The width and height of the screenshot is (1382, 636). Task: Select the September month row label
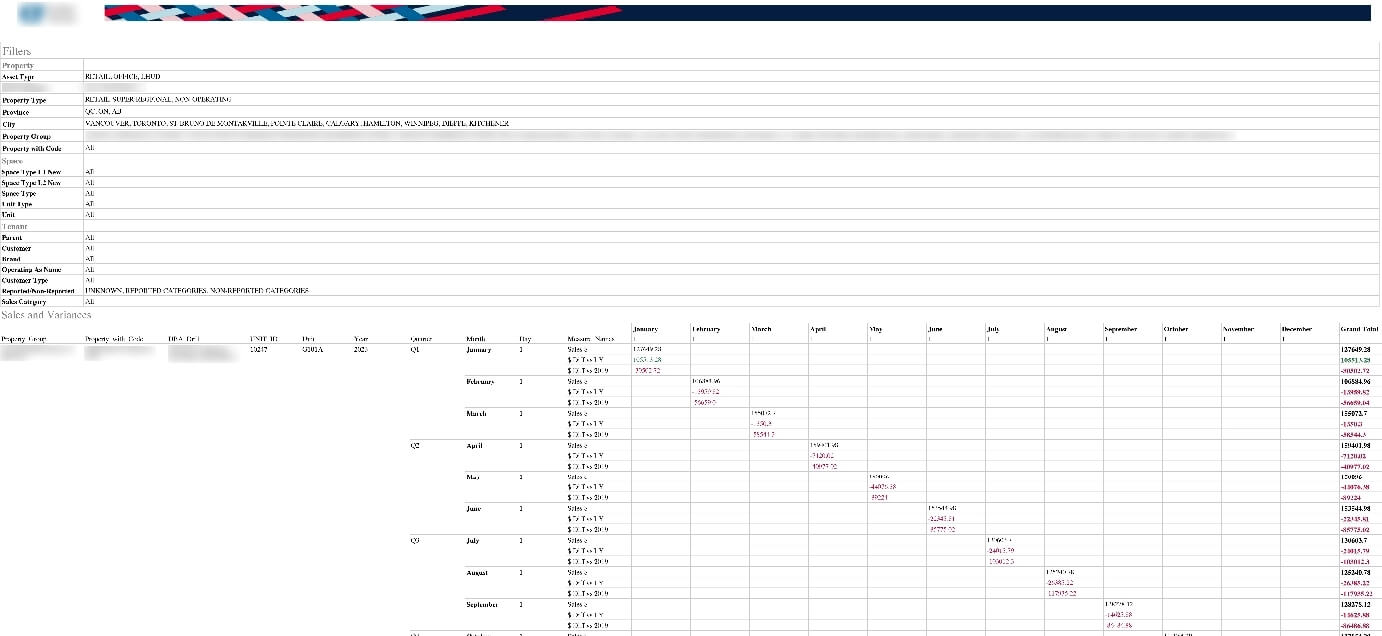pos(483,605)
